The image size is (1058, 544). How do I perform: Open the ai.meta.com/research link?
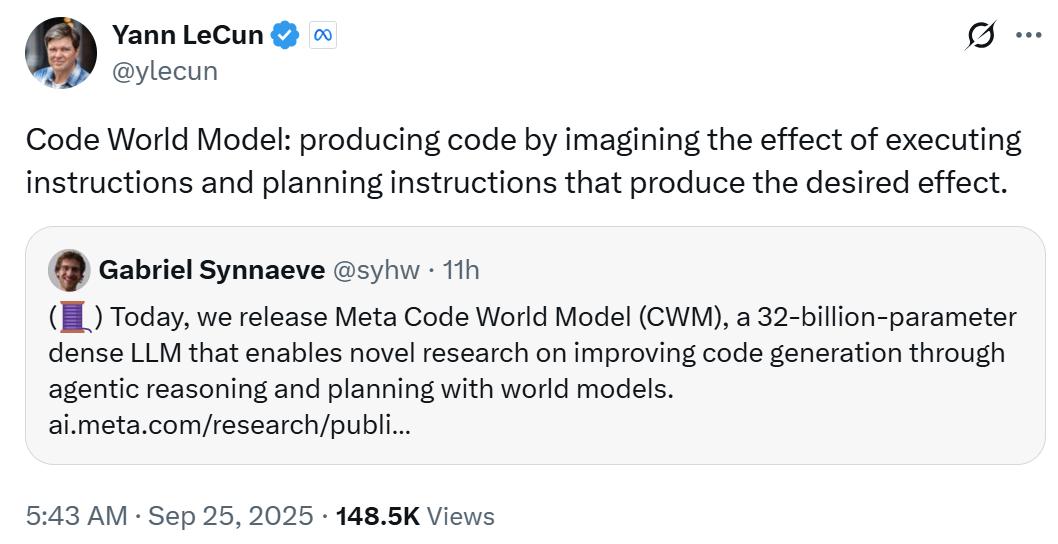pos(229,424)
